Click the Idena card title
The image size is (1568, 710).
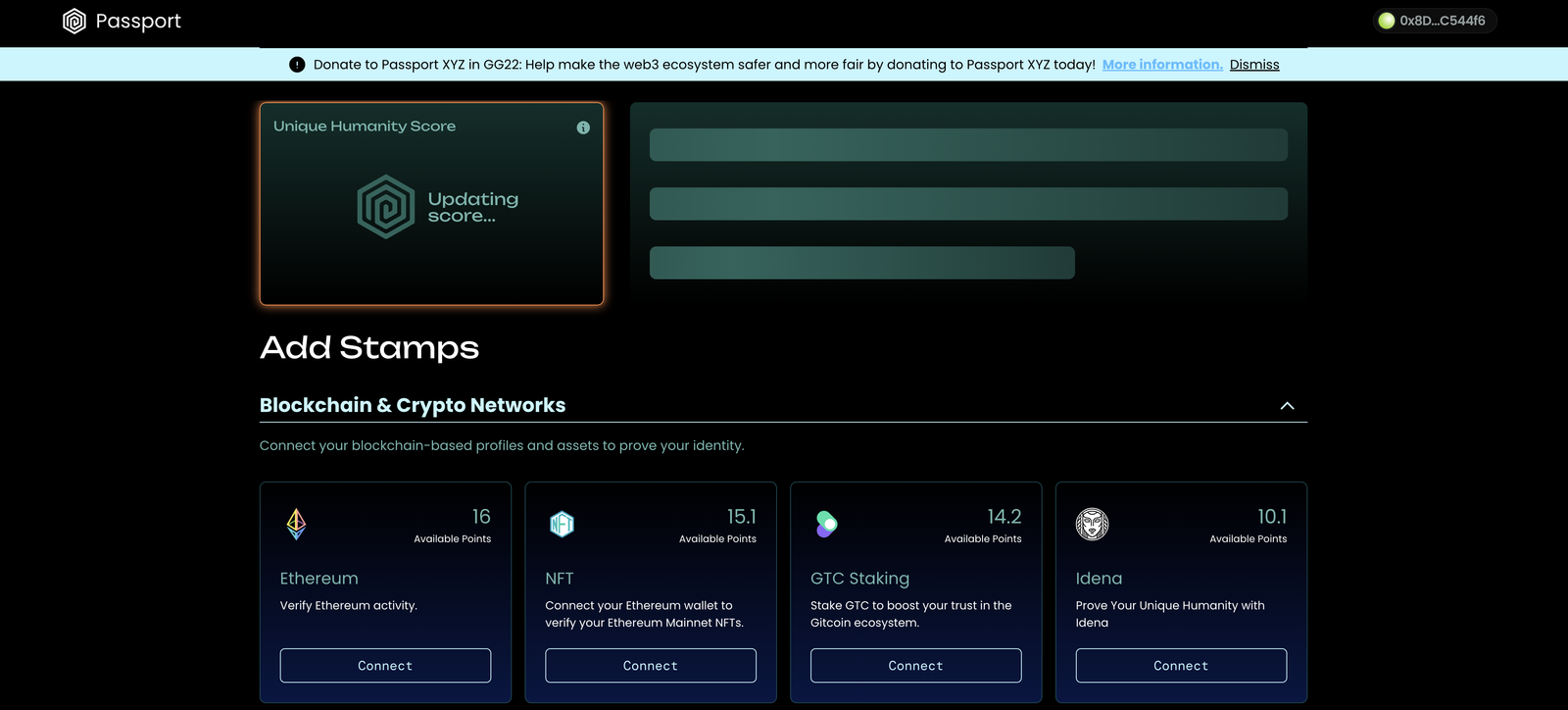click(1099, 579)
